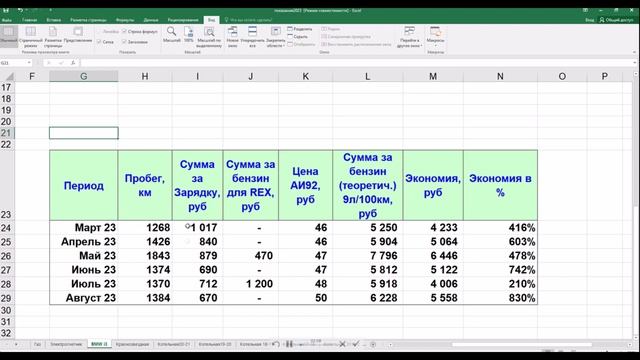Screen dimensions: 640x360
Task: Switch to Страничный режим page break view
Action: 31,36
